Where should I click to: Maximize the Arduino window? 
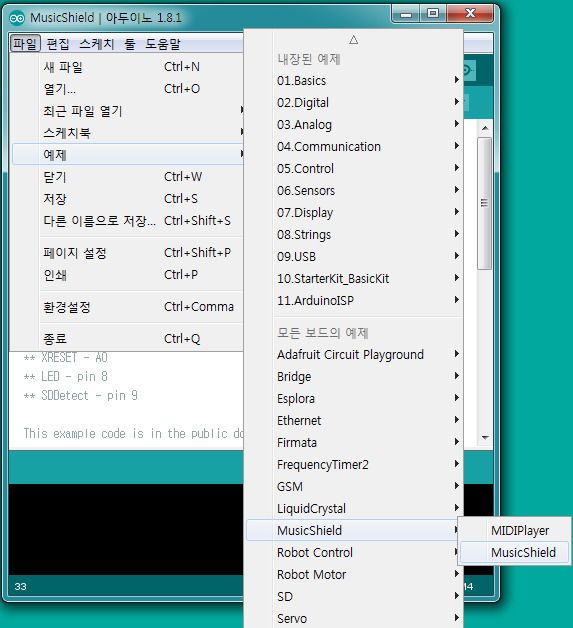(432, 14)
